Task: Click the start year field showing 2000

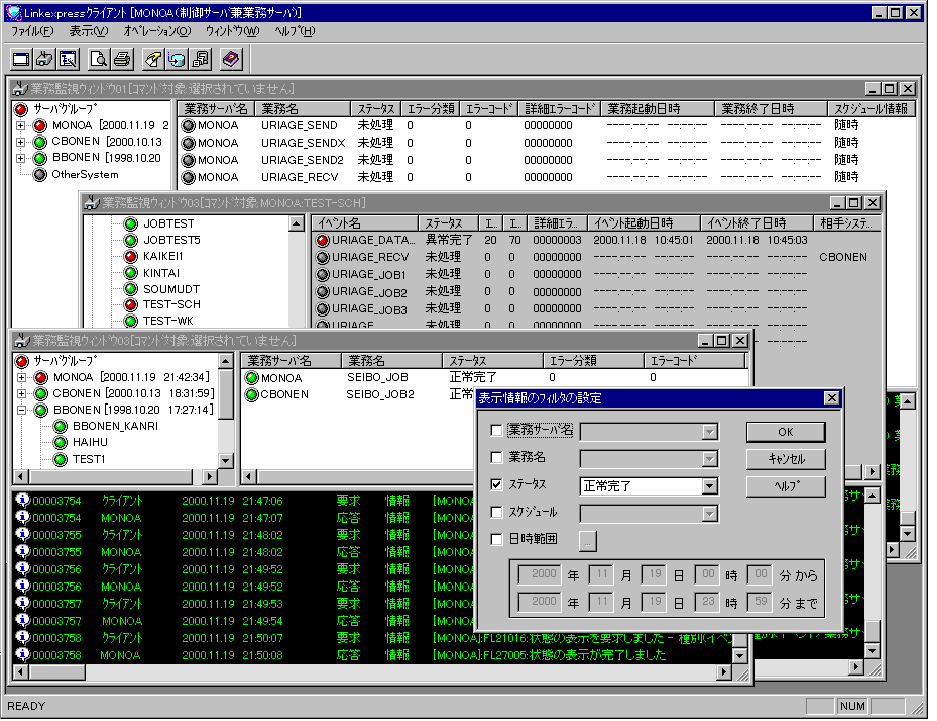Action: (x=538, y=574)
